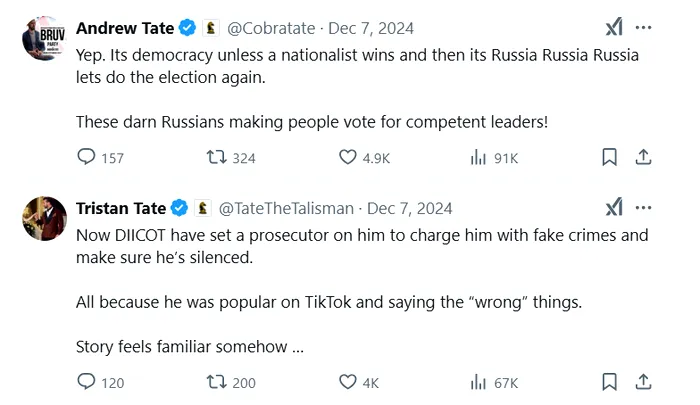700x405 pixels.
Task: Share Andrew Tate's post
Action: (x=644, y=157)
